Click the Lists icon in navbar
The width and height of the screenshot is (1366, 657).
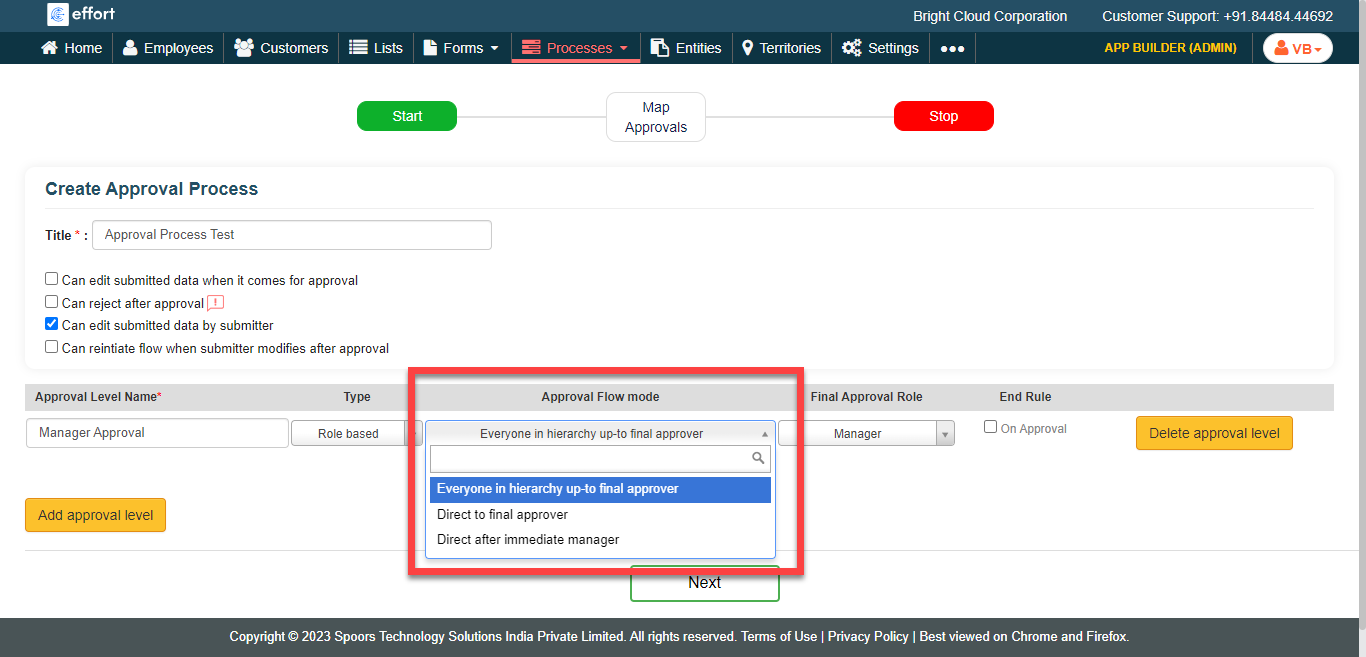(358, 48)
